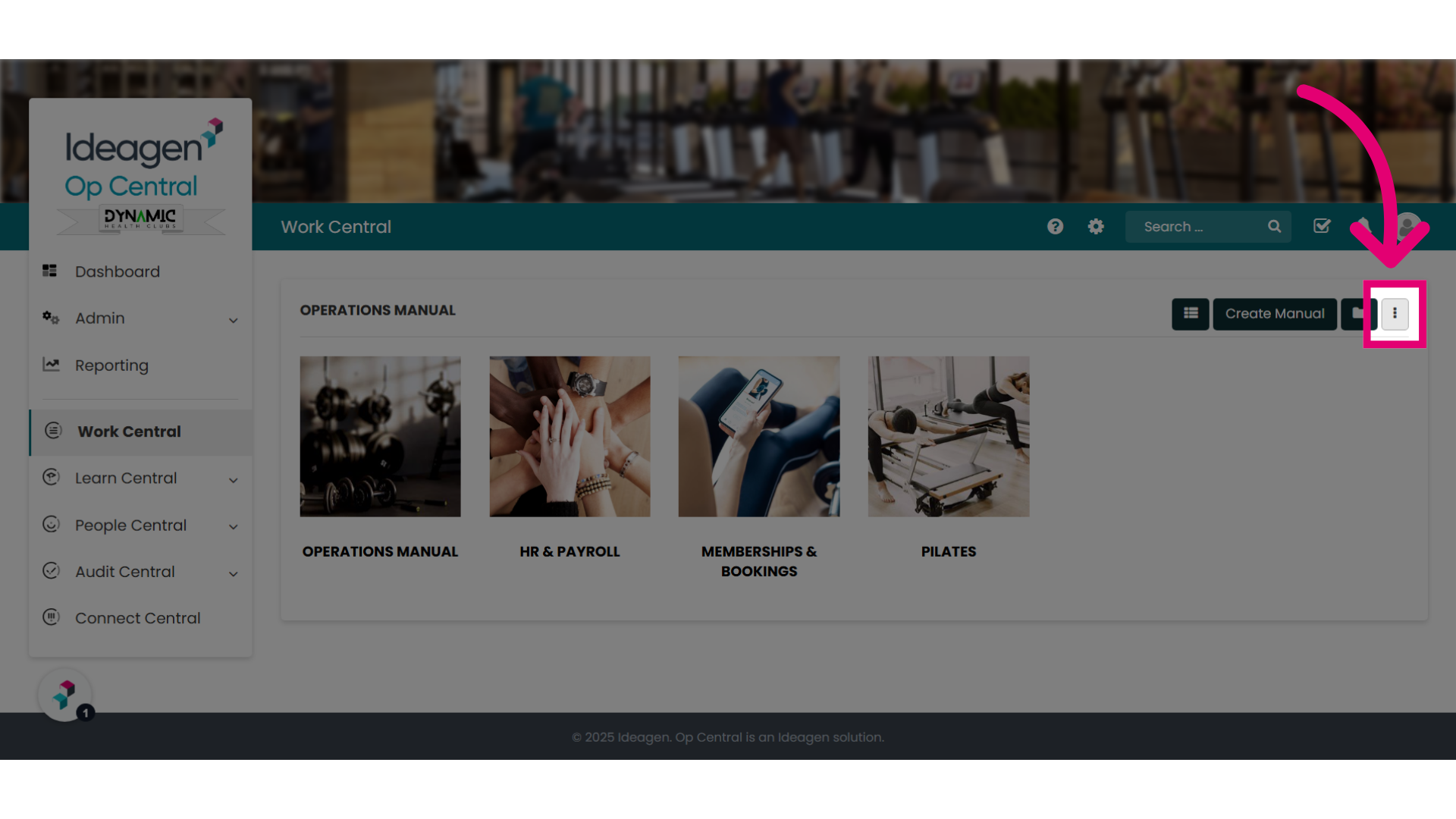Click the Learn Central circle icon

(51, 477)
